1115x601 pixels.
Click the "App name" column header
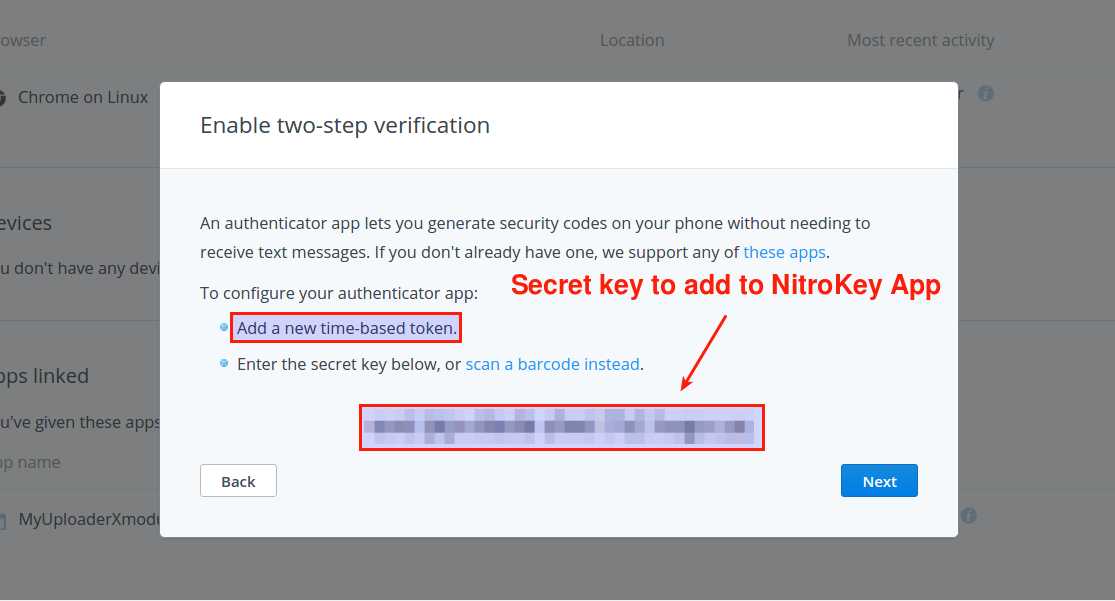[30, 462]
